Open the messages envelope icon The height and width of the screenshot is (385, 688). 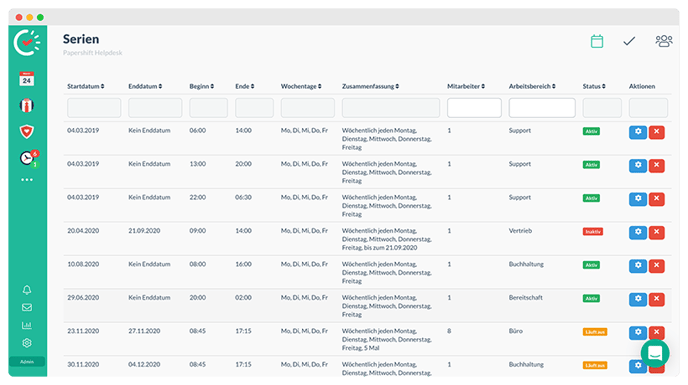[27, 307]
